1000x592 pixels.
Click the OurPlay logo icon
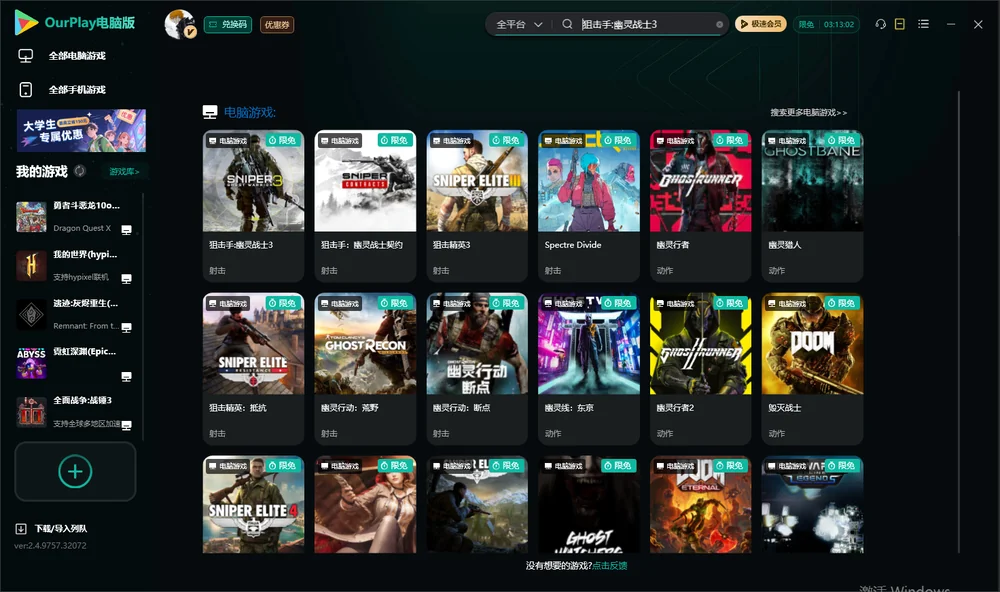[26, 23]
